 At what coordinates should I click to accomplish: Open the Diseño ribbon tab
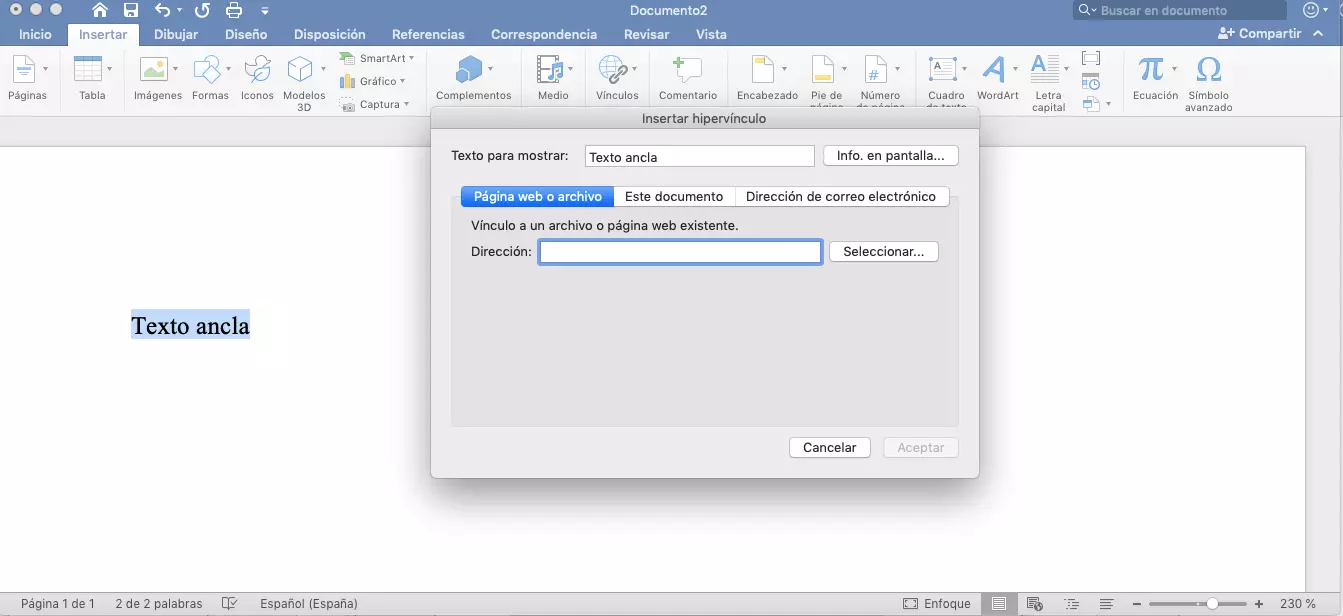(246, 34)
